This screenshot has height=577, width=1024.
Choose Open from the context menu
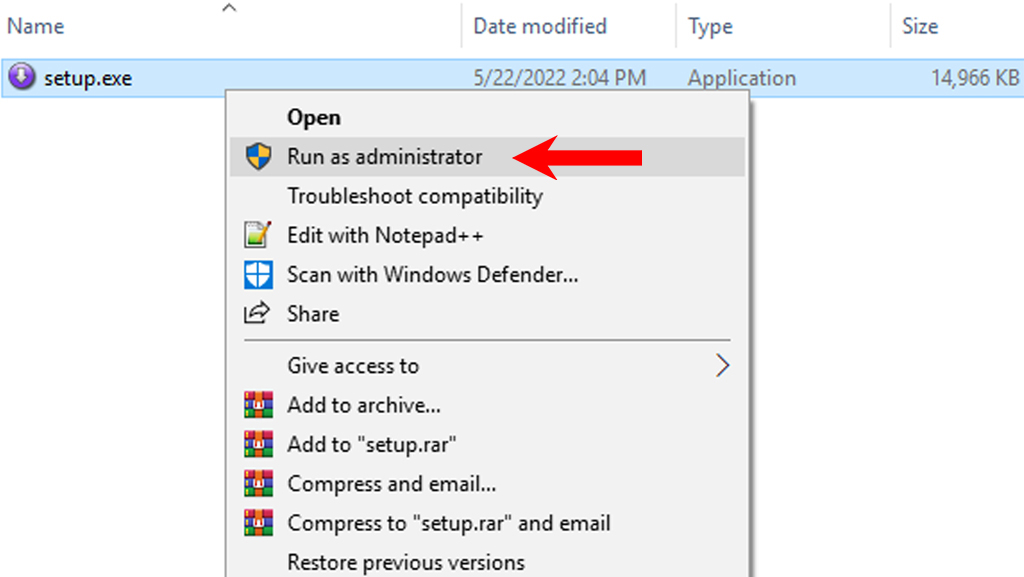(x=314, y=118)
